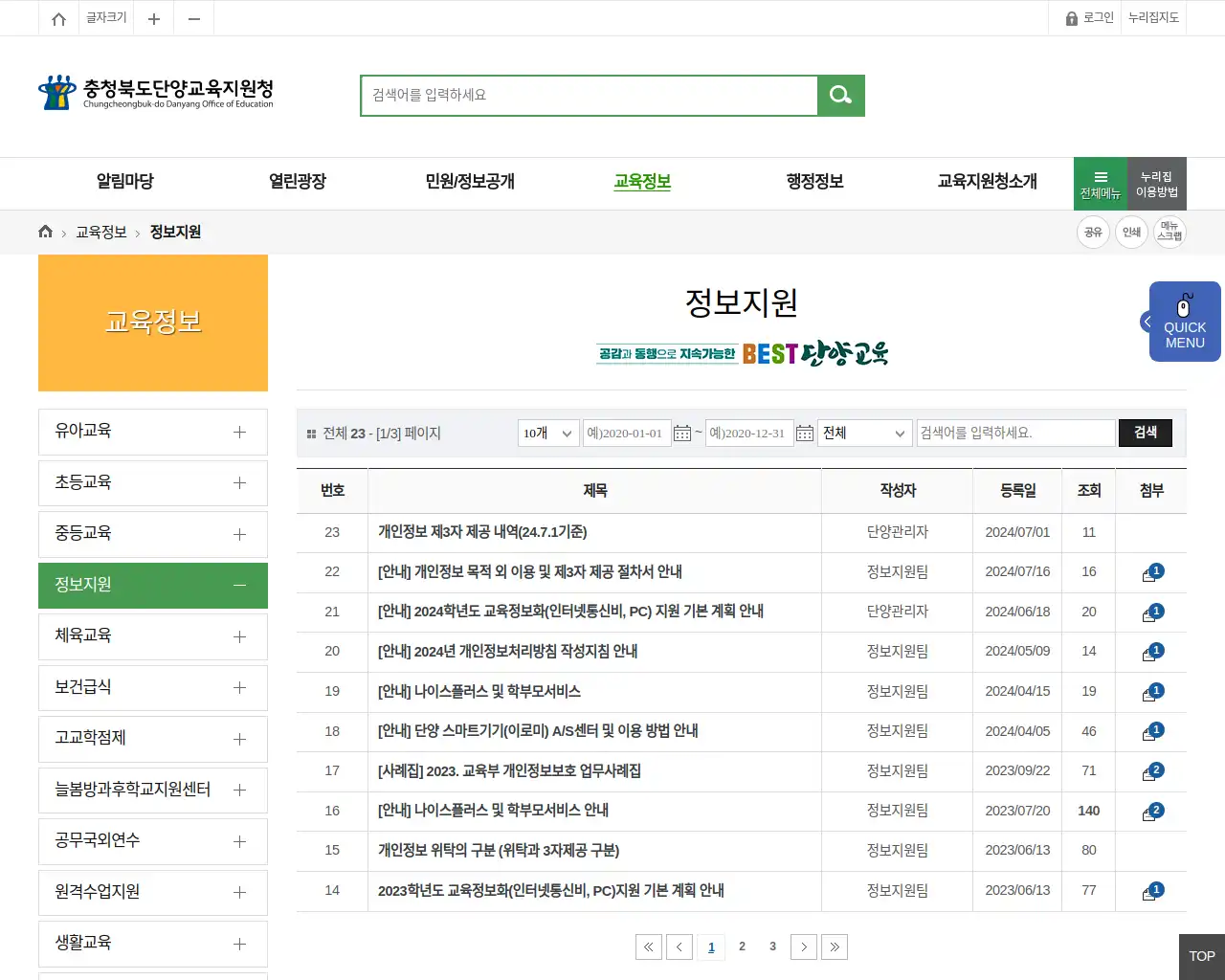Open the 전체 search category dropdown
The height and width of the screenshot is (980, 1225).
pyautogui.click(x=864, y=434)
